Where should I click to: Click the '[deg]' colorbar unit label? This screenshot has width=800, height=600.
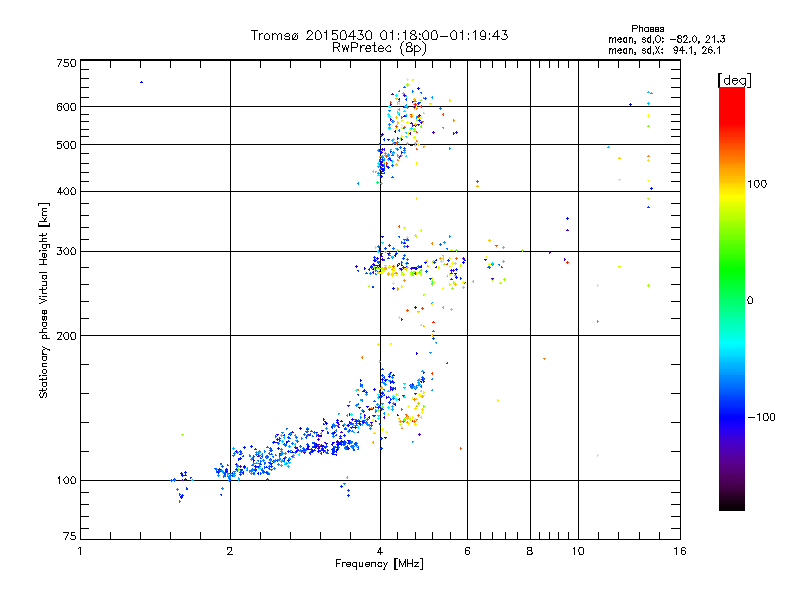(x=734, y=80)
